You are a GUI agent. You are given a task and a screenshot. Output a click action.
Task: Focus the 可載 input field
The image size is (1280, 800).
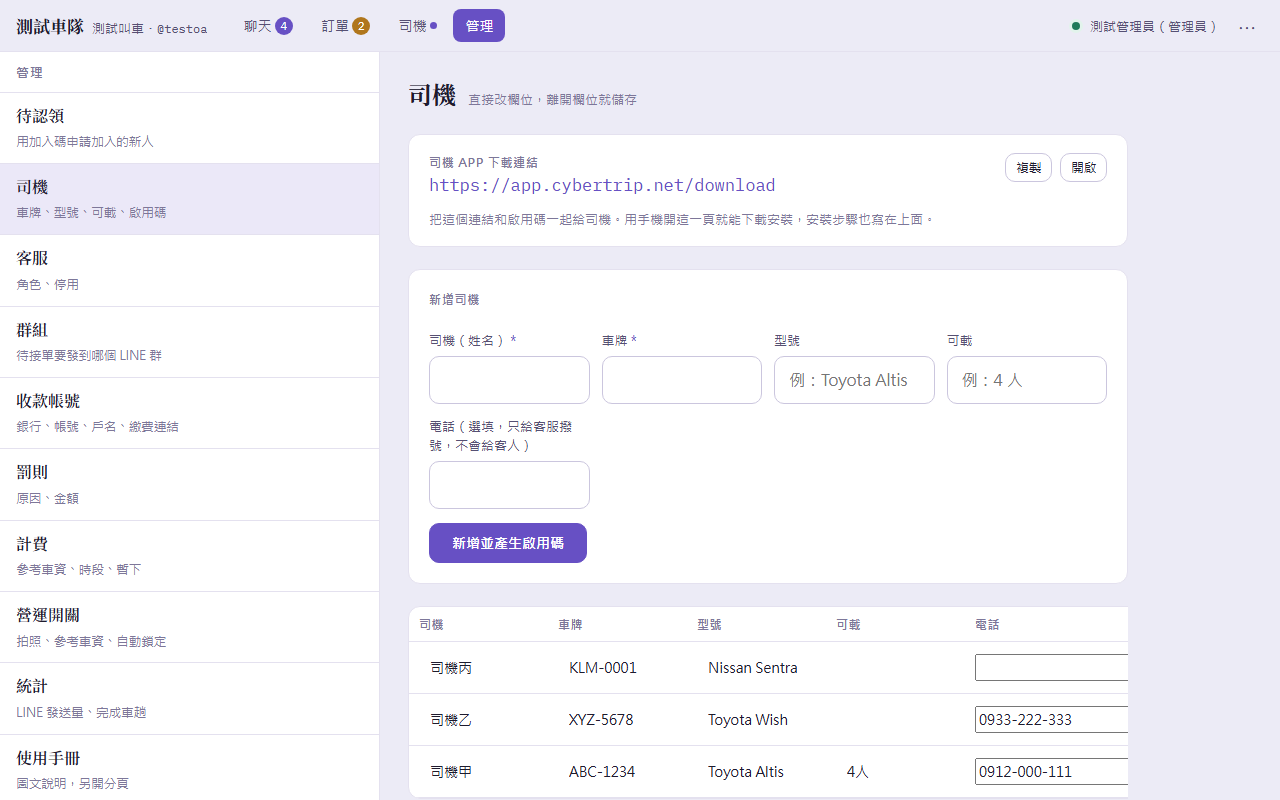pyautogui.click(x=1027, y=380)
